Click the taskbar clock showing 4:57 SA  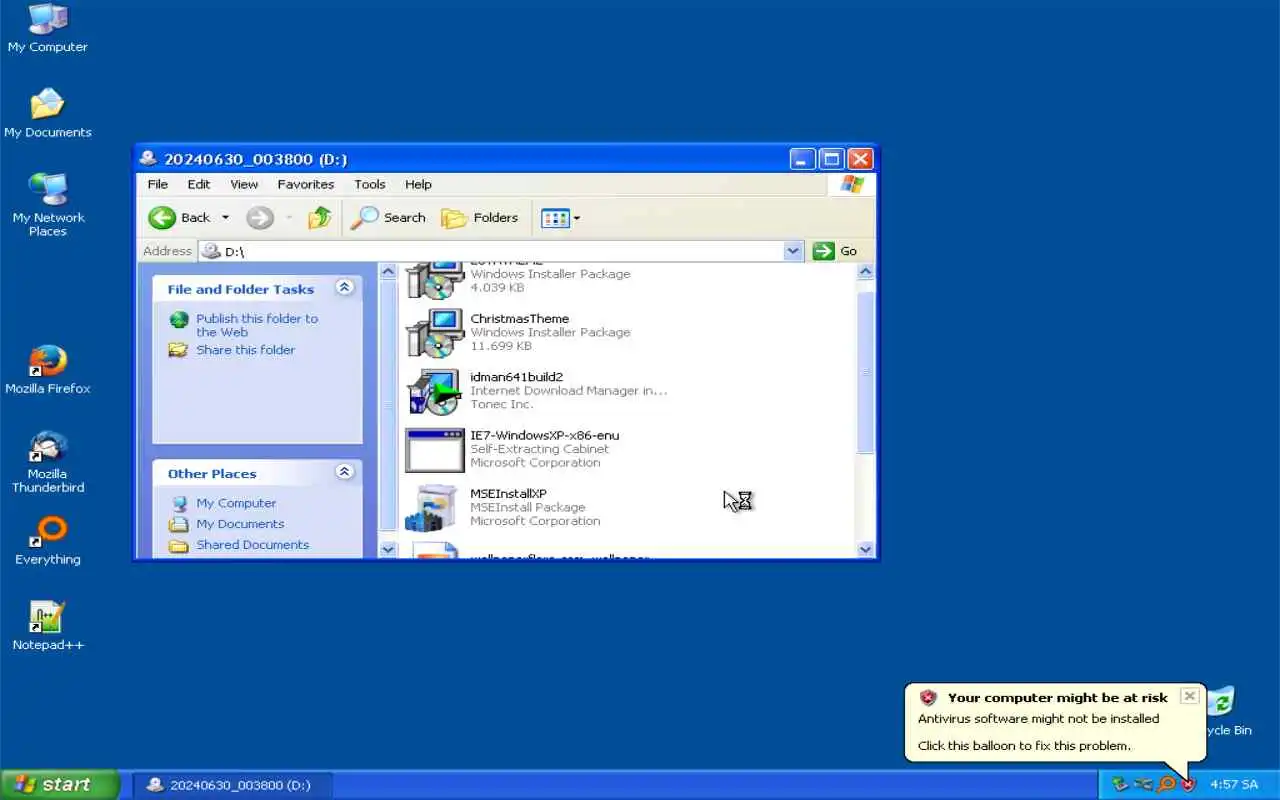1234,785
